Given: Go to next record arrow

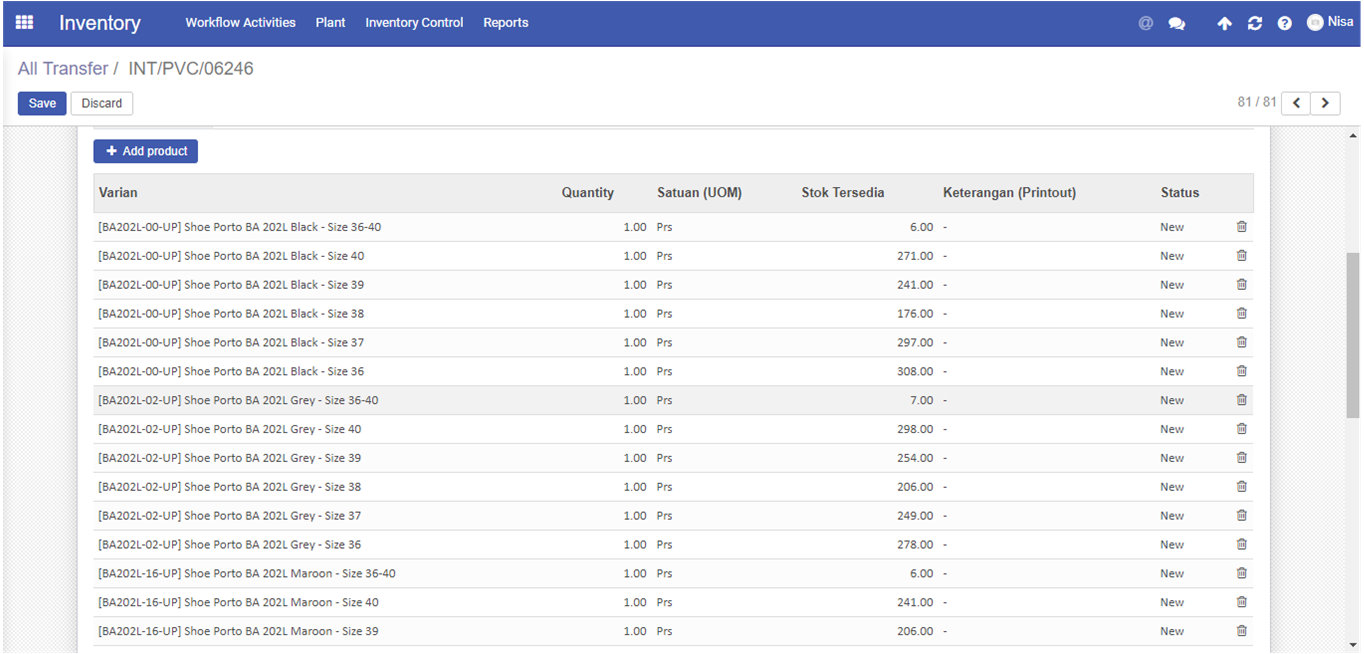Looking at the screenshot, I should (x=1326, y=103).
